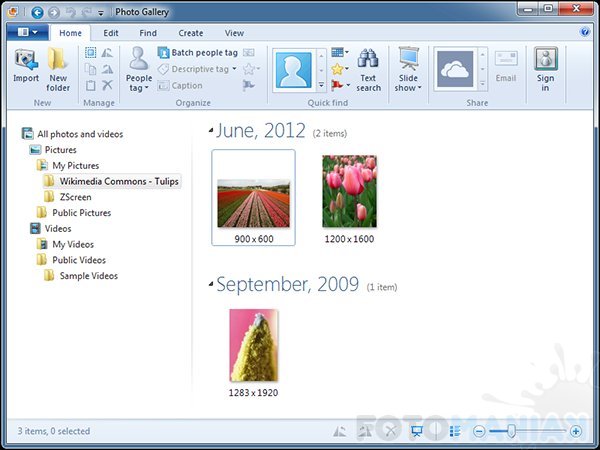Select the Public Videos folder
The height and width of the screenshot is (450, 600).
(71, 259)
